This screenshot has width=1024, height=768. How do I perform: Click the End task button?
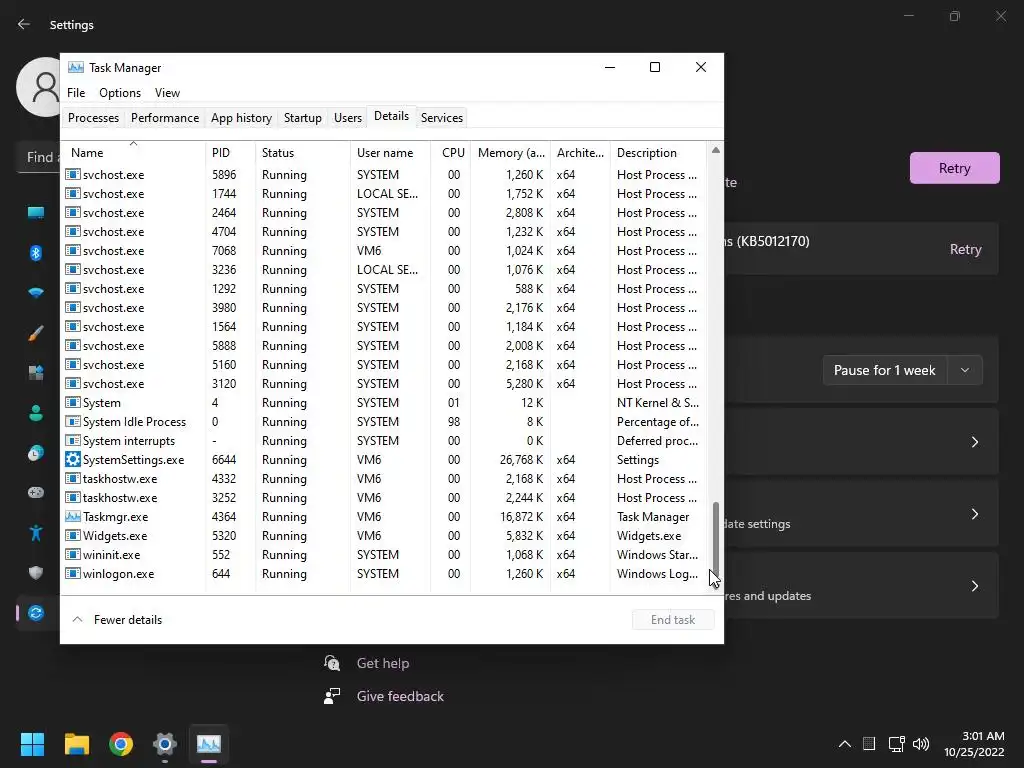pyautogui.click(x=673, y=620)
